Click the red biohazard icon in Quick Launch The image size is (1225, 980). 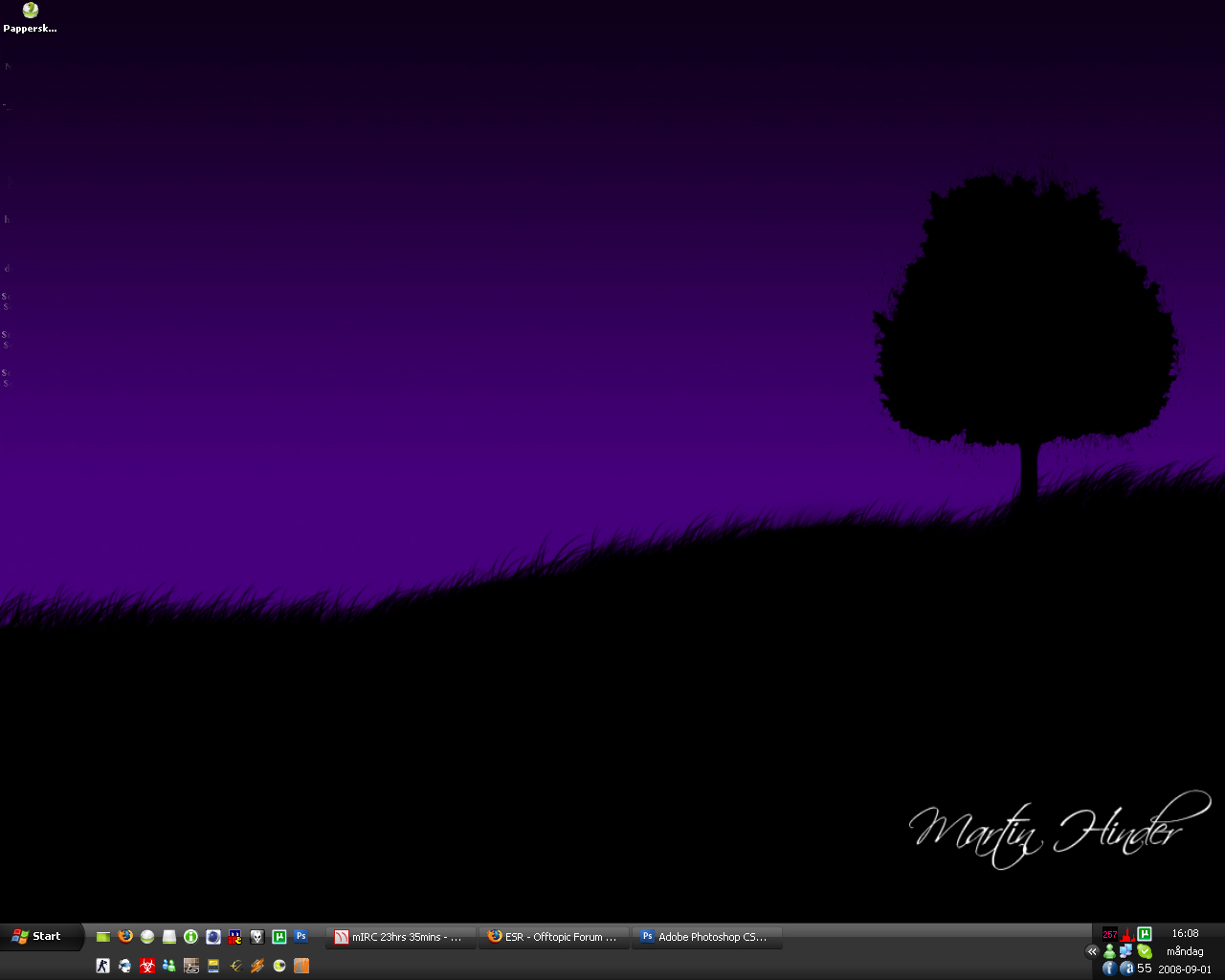147,966
